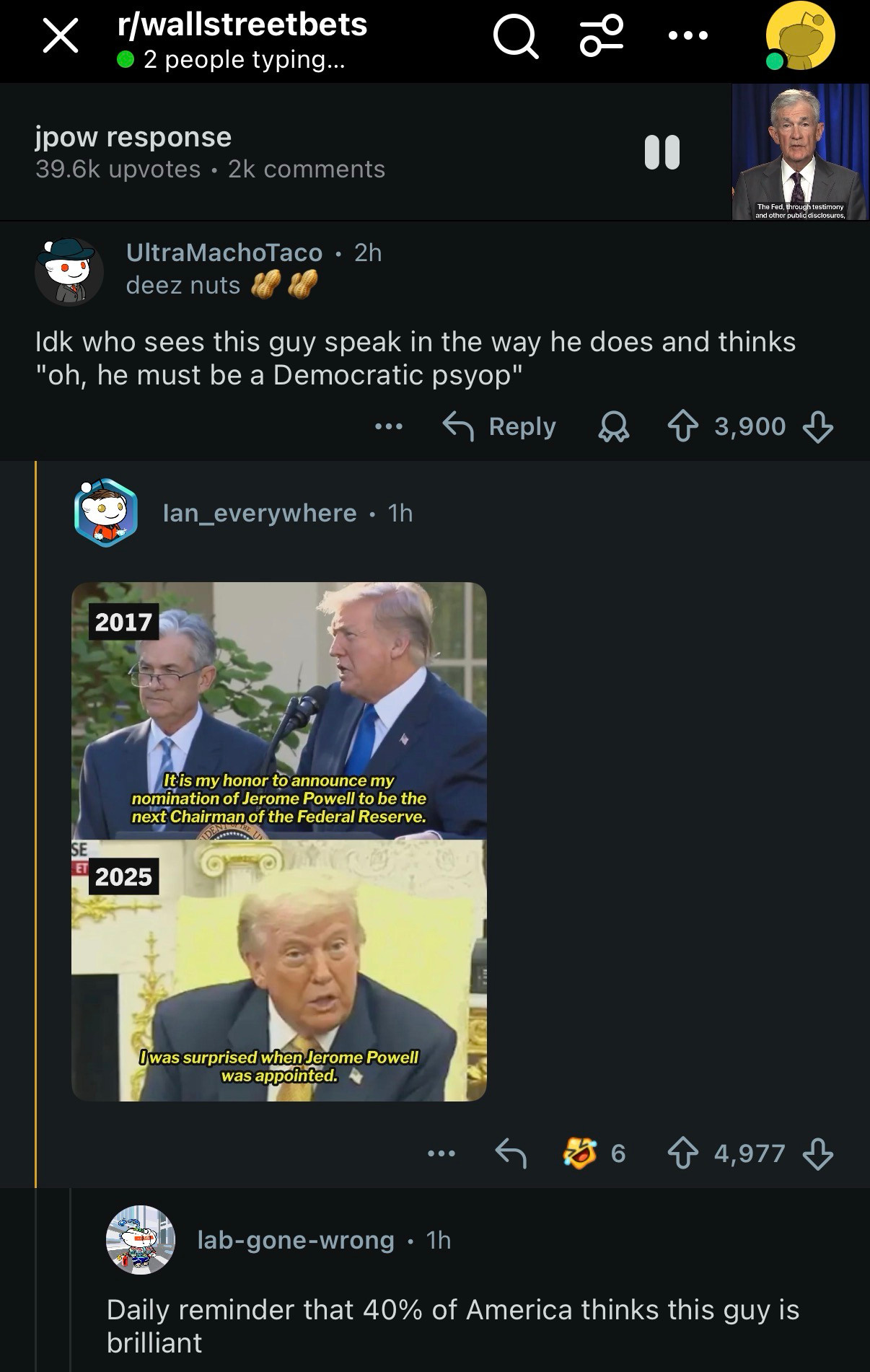Open more options on Ian_everywhere's comment
Screen dimensions: 870x1372
(441, 1153)
